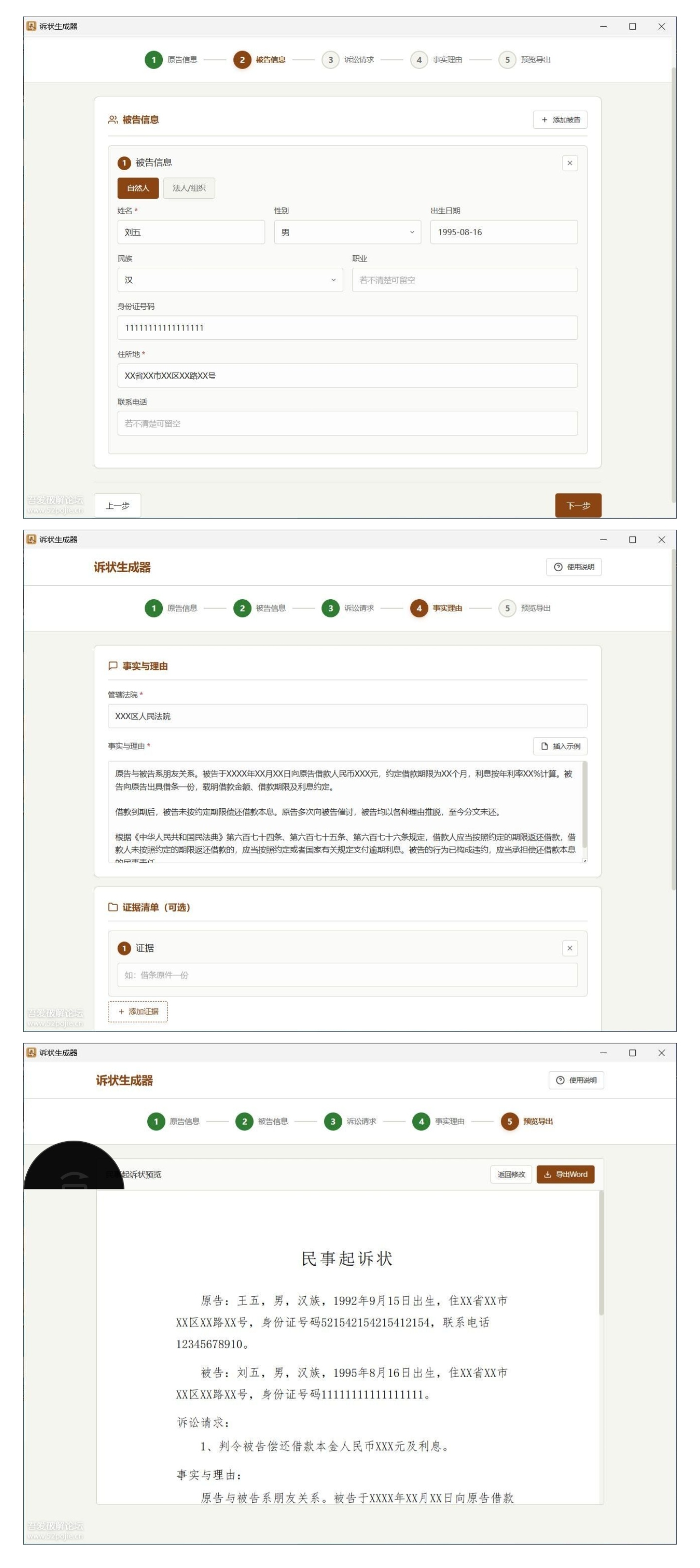Screen dimensions: 700x1568
Task: Click the 身份证号码 field with 1111 digits
Action: (347, 328)
